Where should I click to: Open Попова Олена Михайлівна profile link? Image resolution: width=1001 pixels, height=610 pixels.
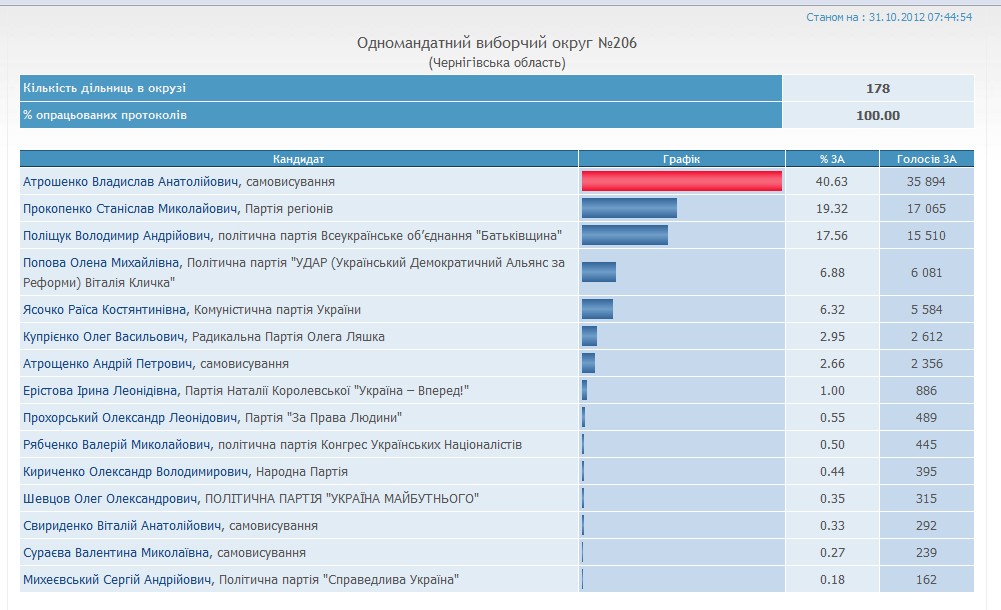[103, 263]
